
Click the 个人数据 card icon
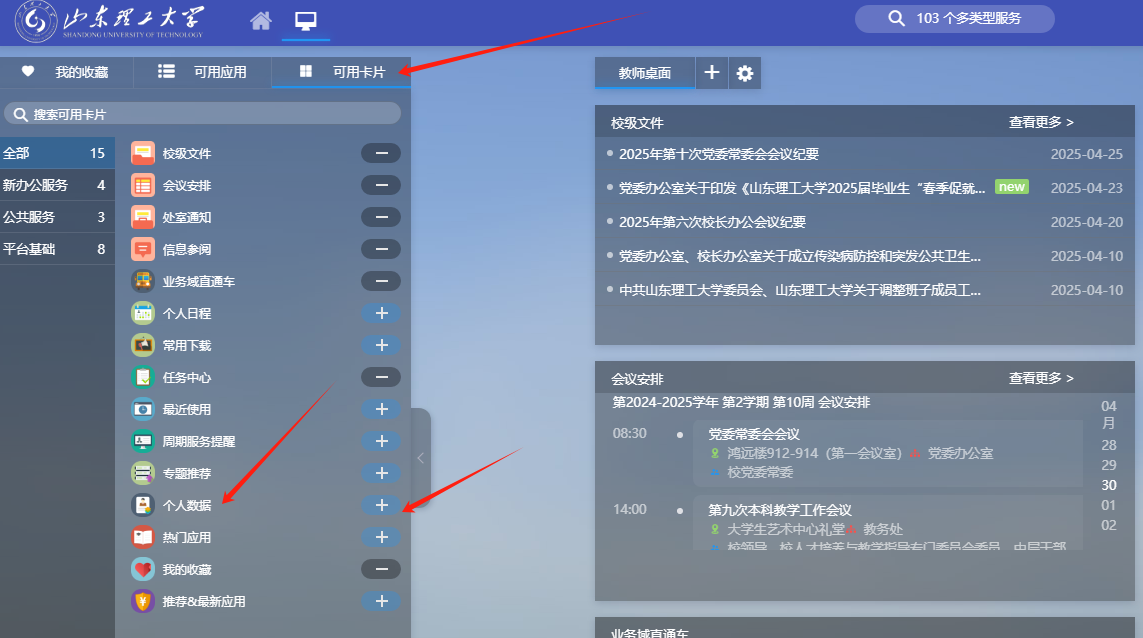tap(143, 505)
